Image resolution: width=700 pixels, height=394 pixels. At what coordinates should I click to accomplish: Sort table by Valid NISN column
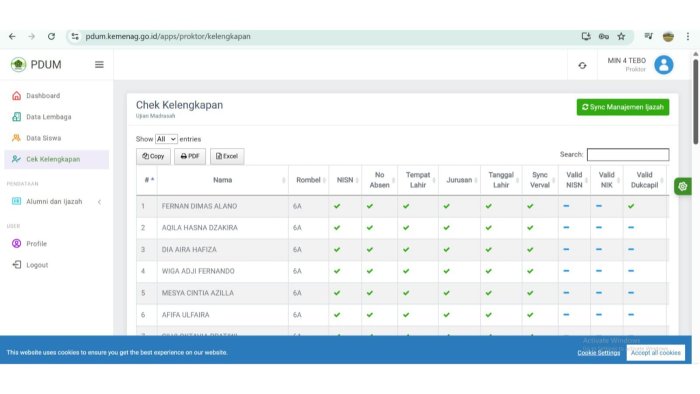574,180
